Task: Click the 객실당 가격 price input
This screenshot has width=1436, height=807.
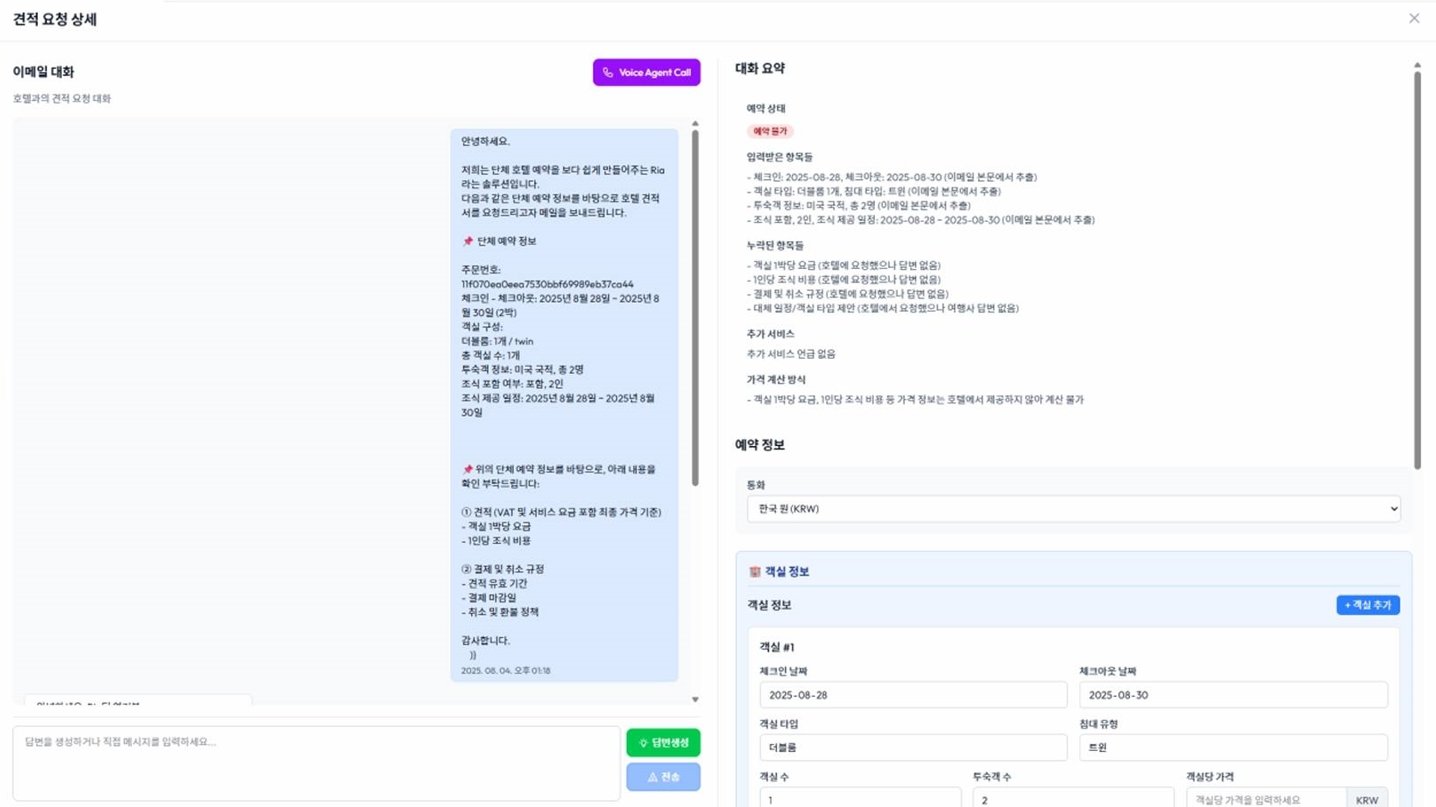Action: coord(1266,799)
